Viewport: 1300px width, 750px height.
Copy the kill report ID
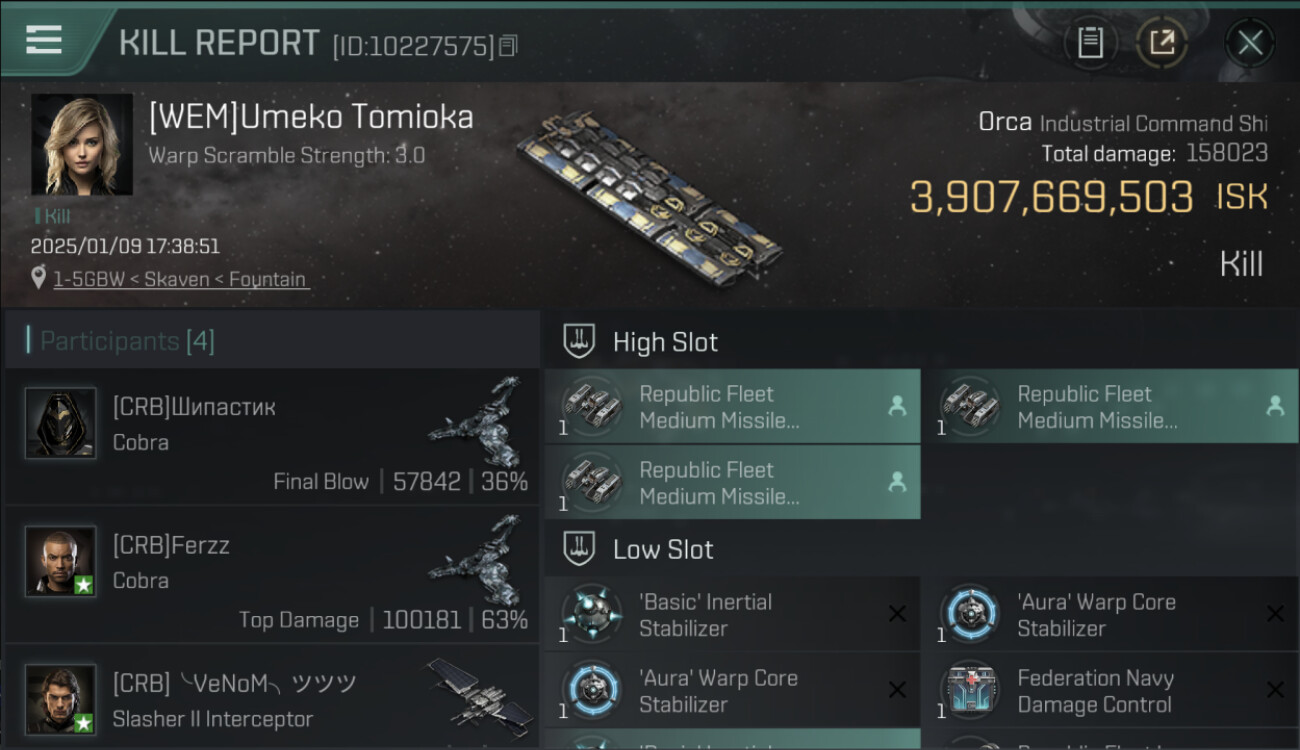508,45
